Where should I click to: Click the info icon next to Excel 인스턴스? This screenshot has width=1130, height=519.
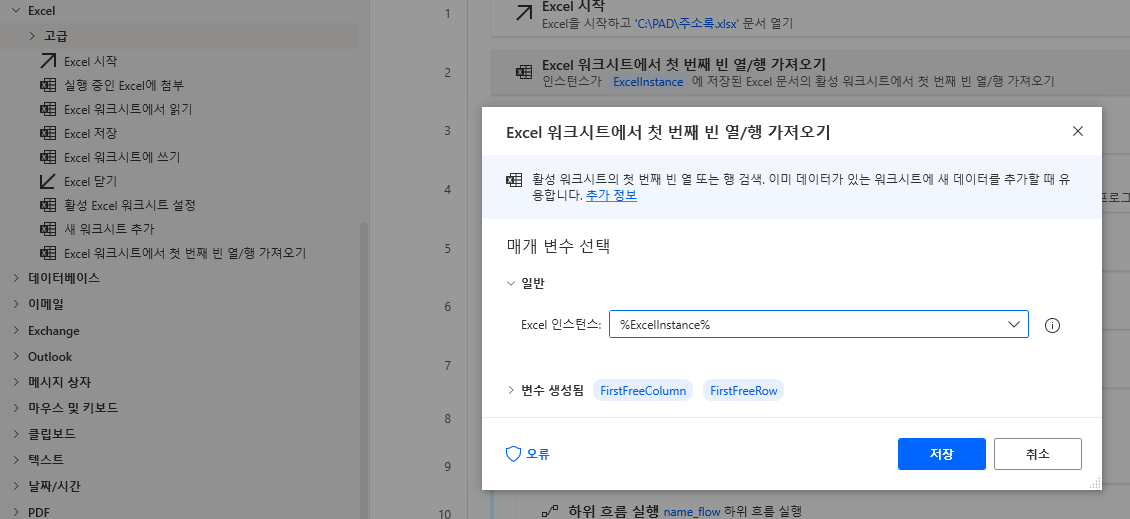pyautogui.click(x=1052, y=325)
